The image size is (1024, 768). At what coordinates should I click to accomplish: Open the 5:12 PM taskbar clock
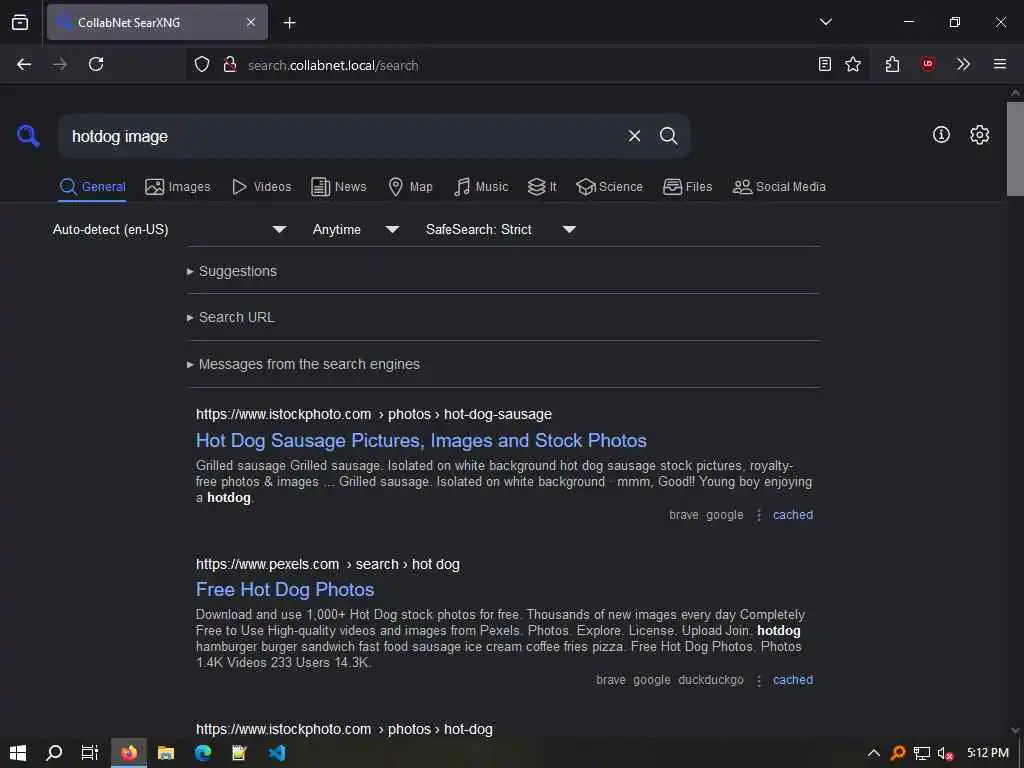pyautogui.click(x=988, y=753)
